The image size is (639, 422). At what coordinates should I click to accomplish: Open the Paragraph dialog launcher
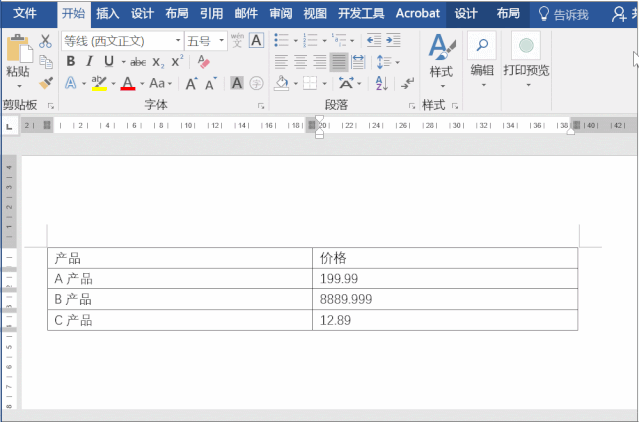coord(412,106)
